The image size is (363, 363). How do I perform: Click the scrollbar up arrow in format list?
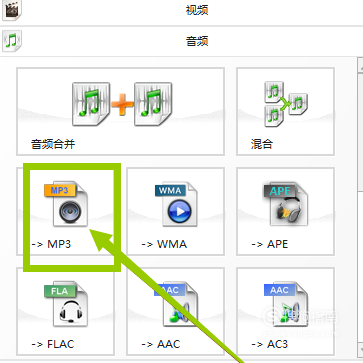(360, 65)
